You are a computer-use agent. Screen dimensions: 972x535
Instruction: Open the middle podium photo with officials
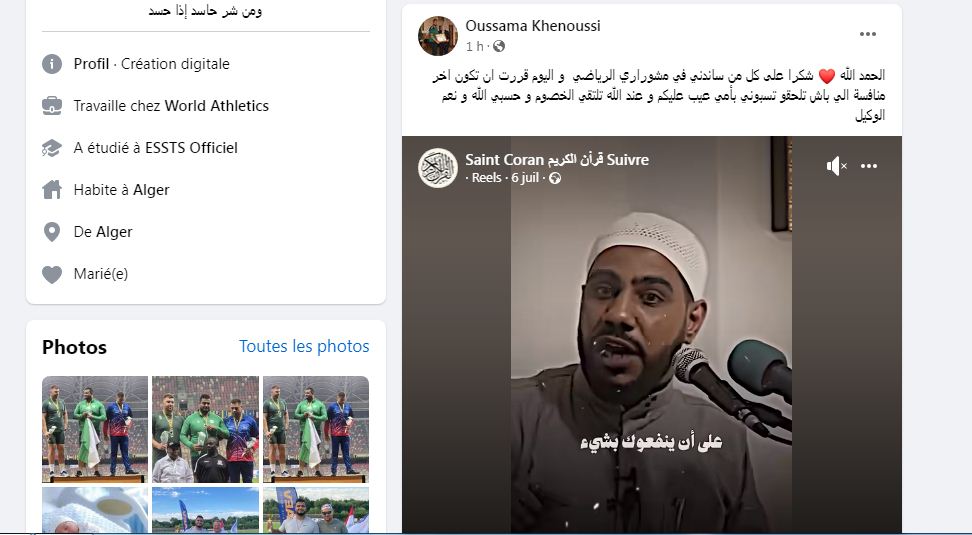(205, 429)
